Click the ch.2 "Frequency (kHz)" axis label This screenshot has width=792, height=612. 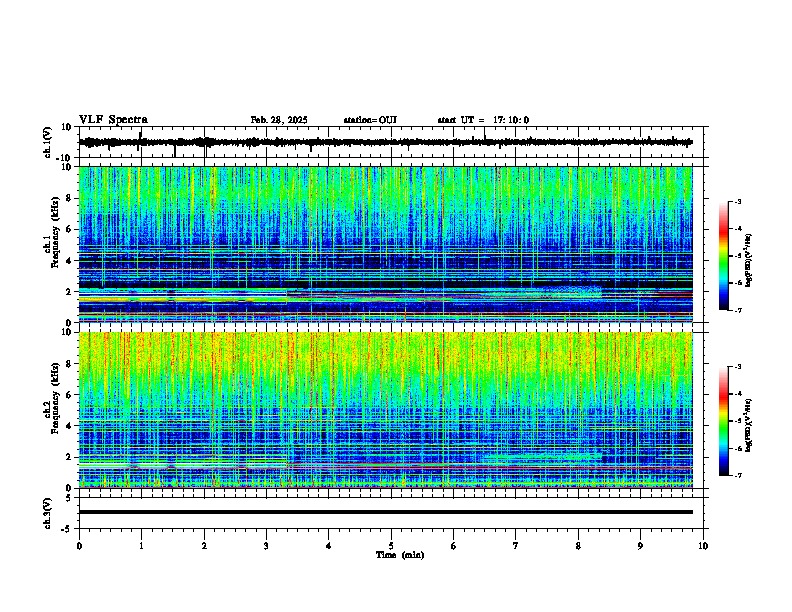point(56,397)
